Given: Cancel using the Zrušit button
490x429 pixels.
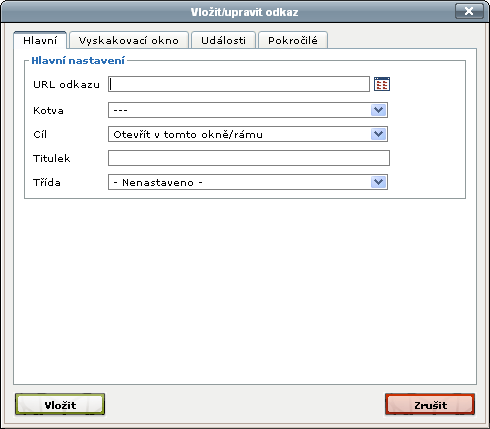Looking at the screenshot, I should coord(430,404).
